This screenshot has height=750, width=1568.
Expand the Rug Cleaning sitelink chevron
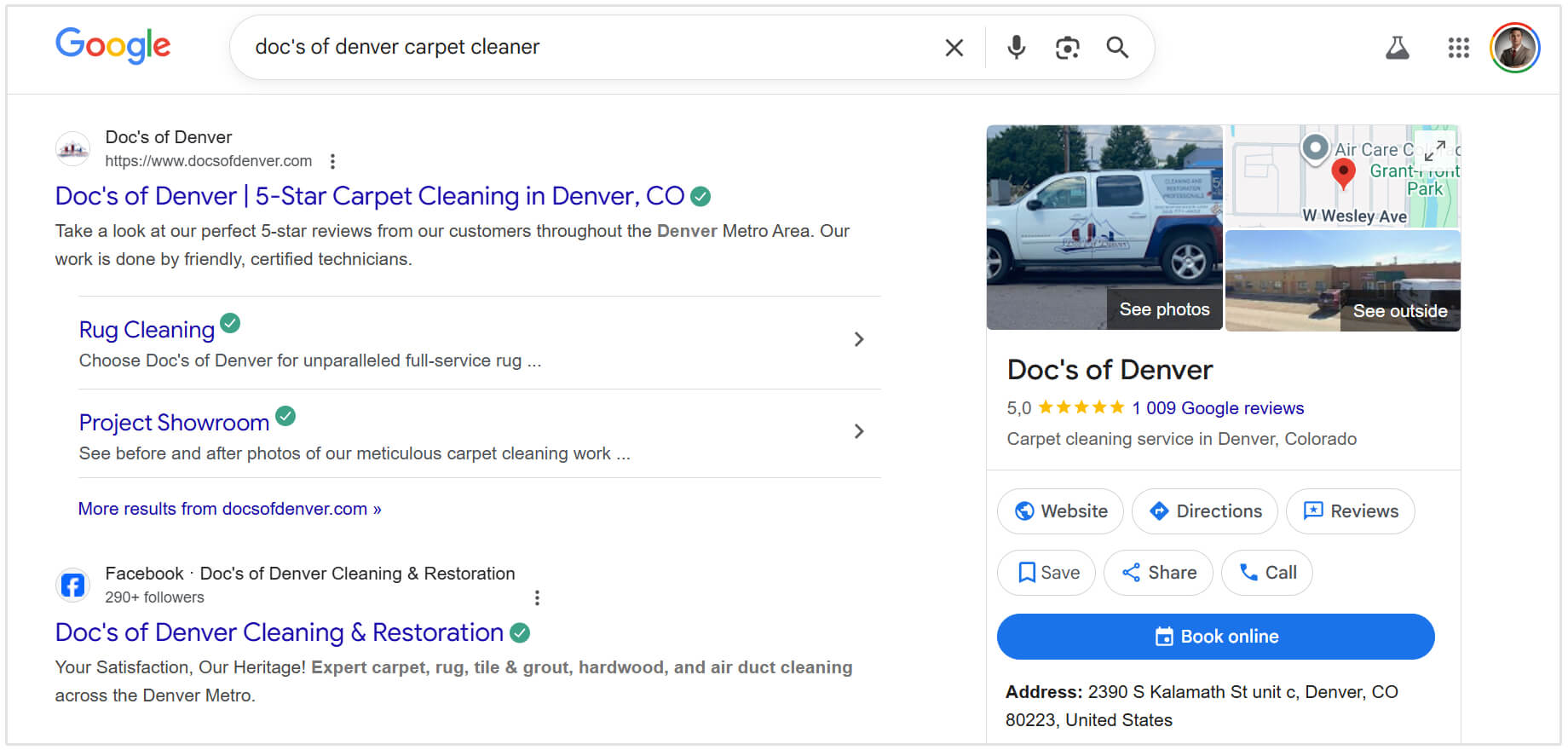pos(859,339)
